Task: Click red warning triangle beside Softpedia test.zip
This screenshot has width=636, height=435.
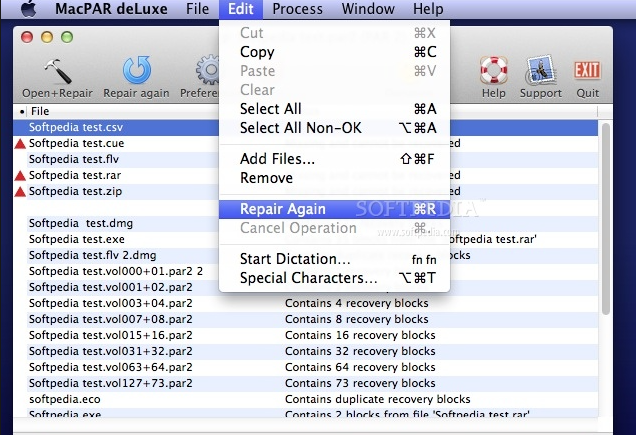Action: [20, 192]
